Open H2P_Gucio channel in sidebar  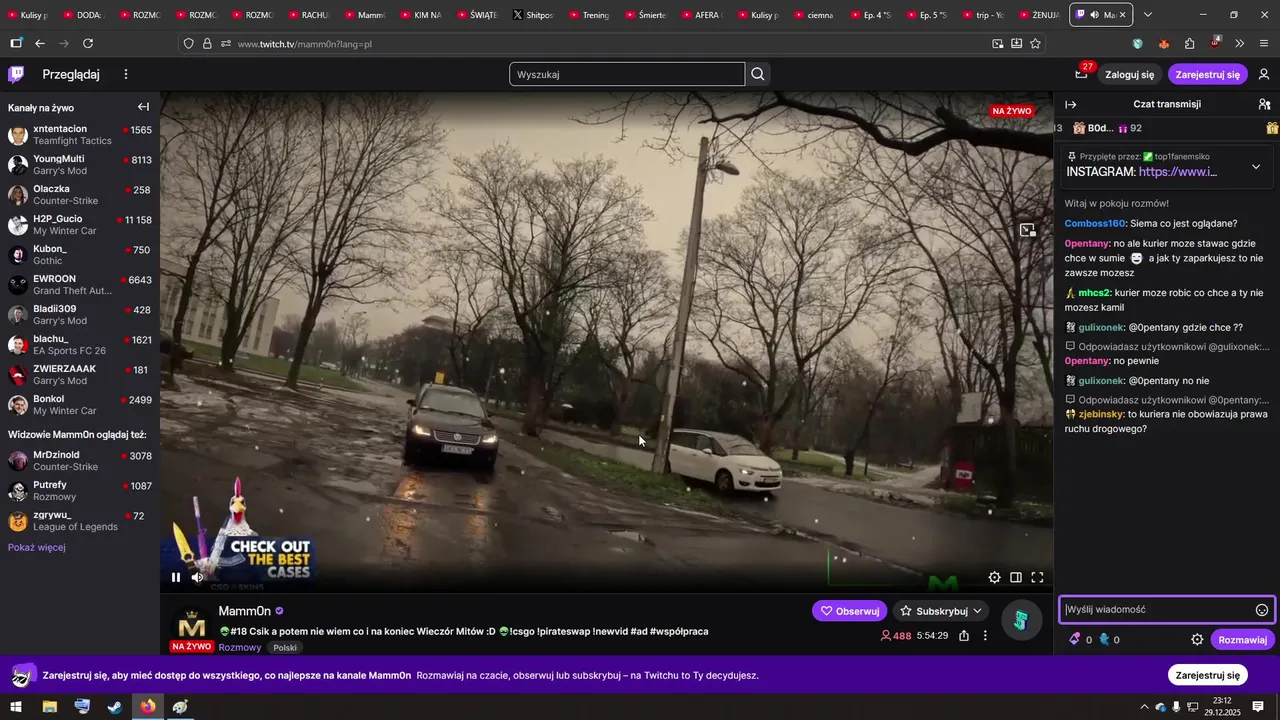click(x=80, y=225)
